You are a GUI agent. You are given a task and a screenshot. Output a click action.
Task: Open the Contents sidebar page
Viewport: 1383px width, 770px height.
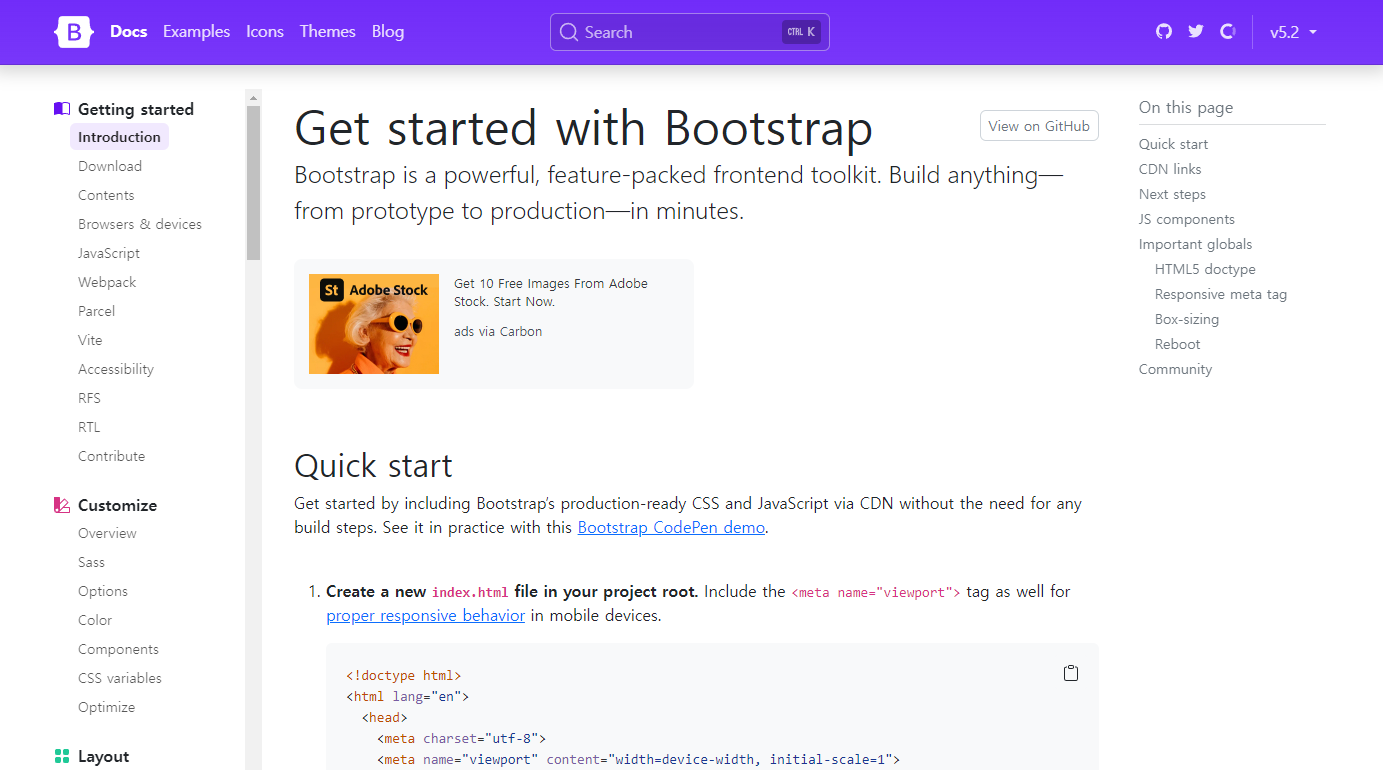click(106, 195)
